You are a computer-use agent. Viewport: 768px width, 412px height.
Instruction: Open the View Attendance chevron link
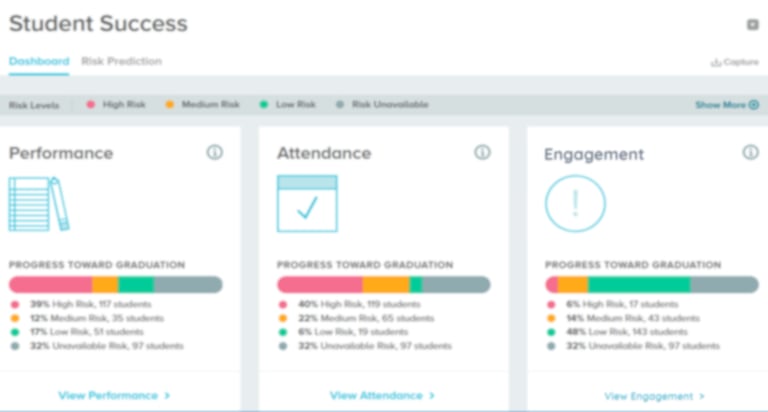[382, 395]
